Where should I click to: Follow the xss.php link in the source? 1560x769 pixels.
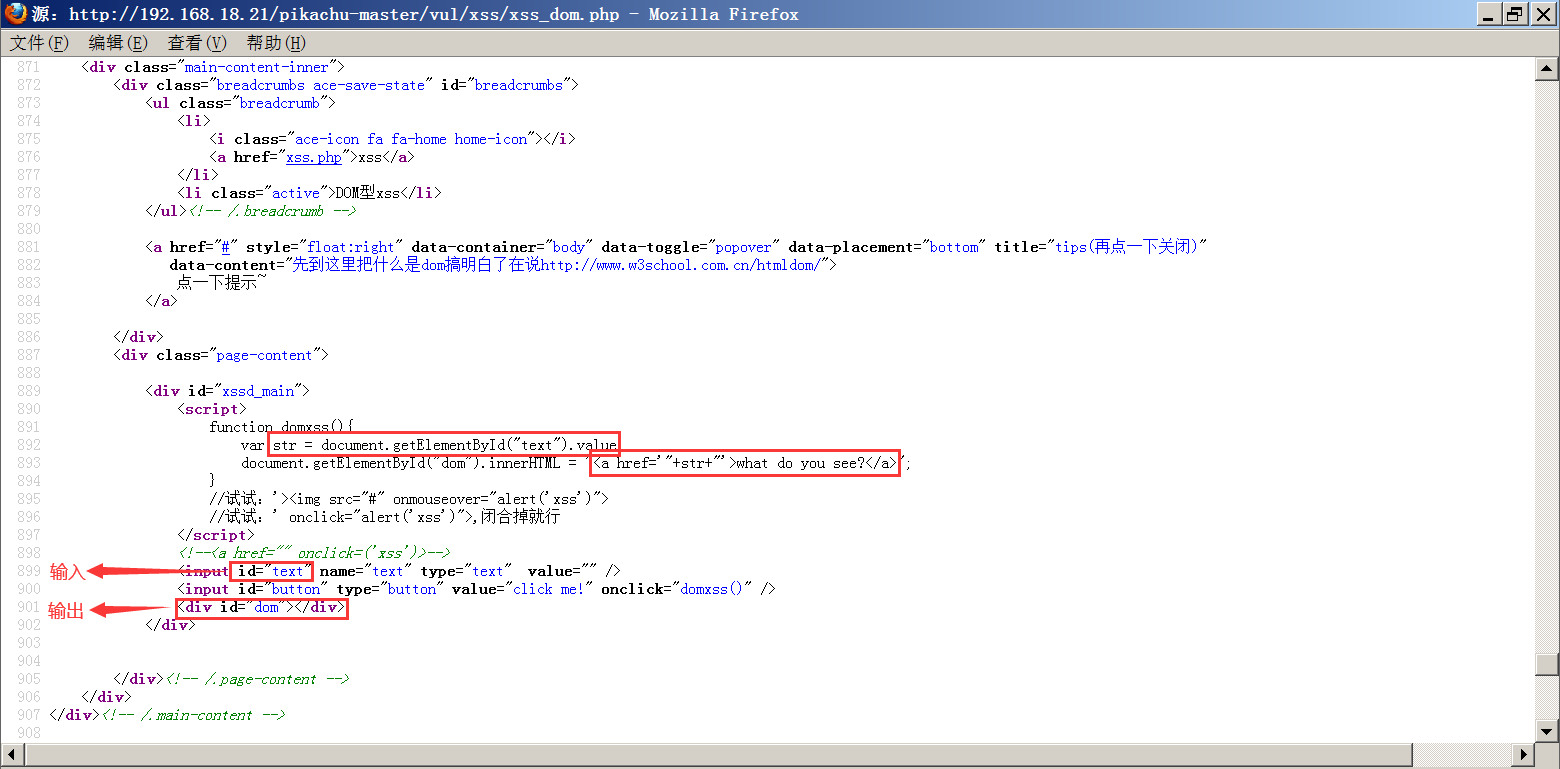click(314, 157)
